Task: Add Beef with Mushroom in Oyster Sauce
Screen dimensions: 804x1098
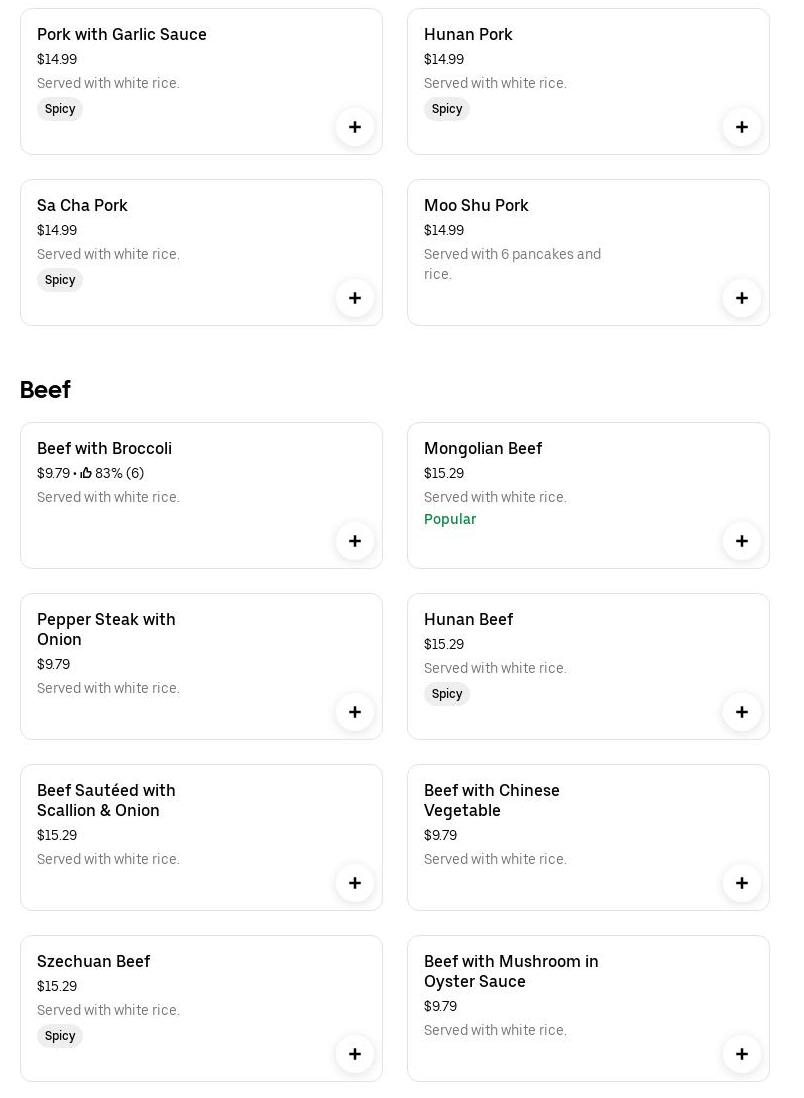Action: pyautogui.click(x=742, y=1054)
